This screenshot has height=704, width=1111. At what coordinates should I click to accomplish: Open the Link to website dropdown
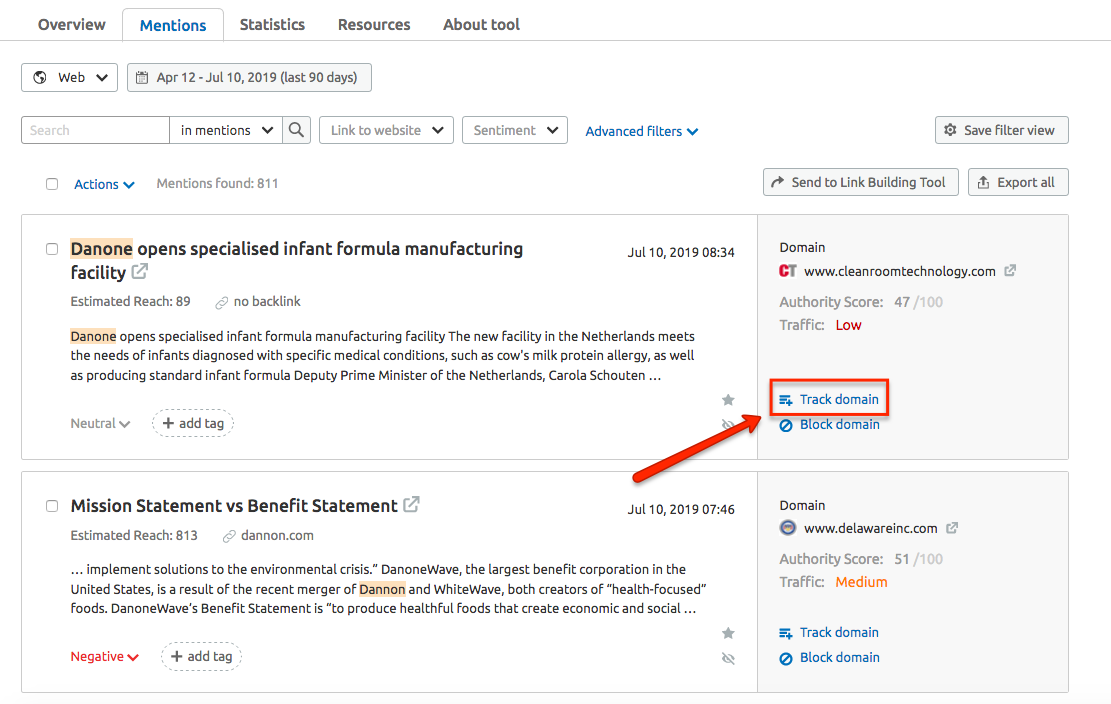pos(386,130)
